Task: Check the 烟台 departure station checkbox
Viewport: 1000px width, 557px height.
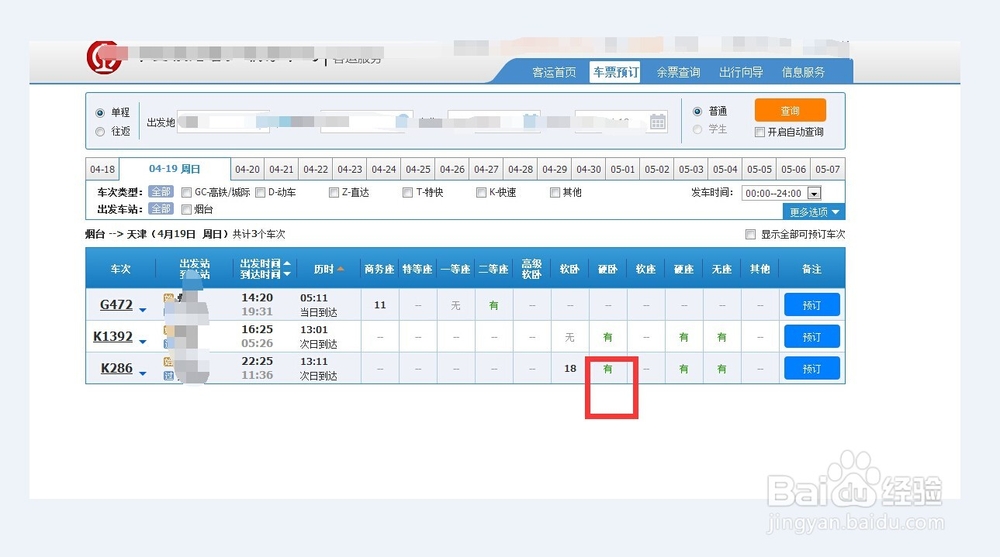Action: click(x=187, y=209)
